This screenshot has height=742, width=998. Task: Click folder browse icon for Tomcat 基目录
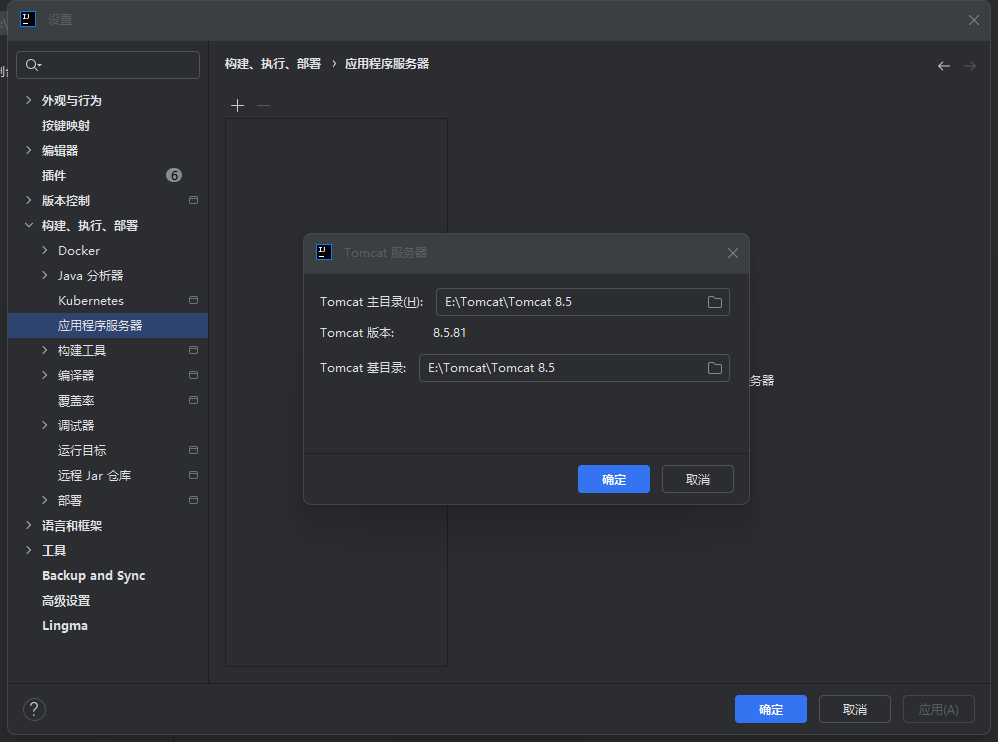point(715,368)
